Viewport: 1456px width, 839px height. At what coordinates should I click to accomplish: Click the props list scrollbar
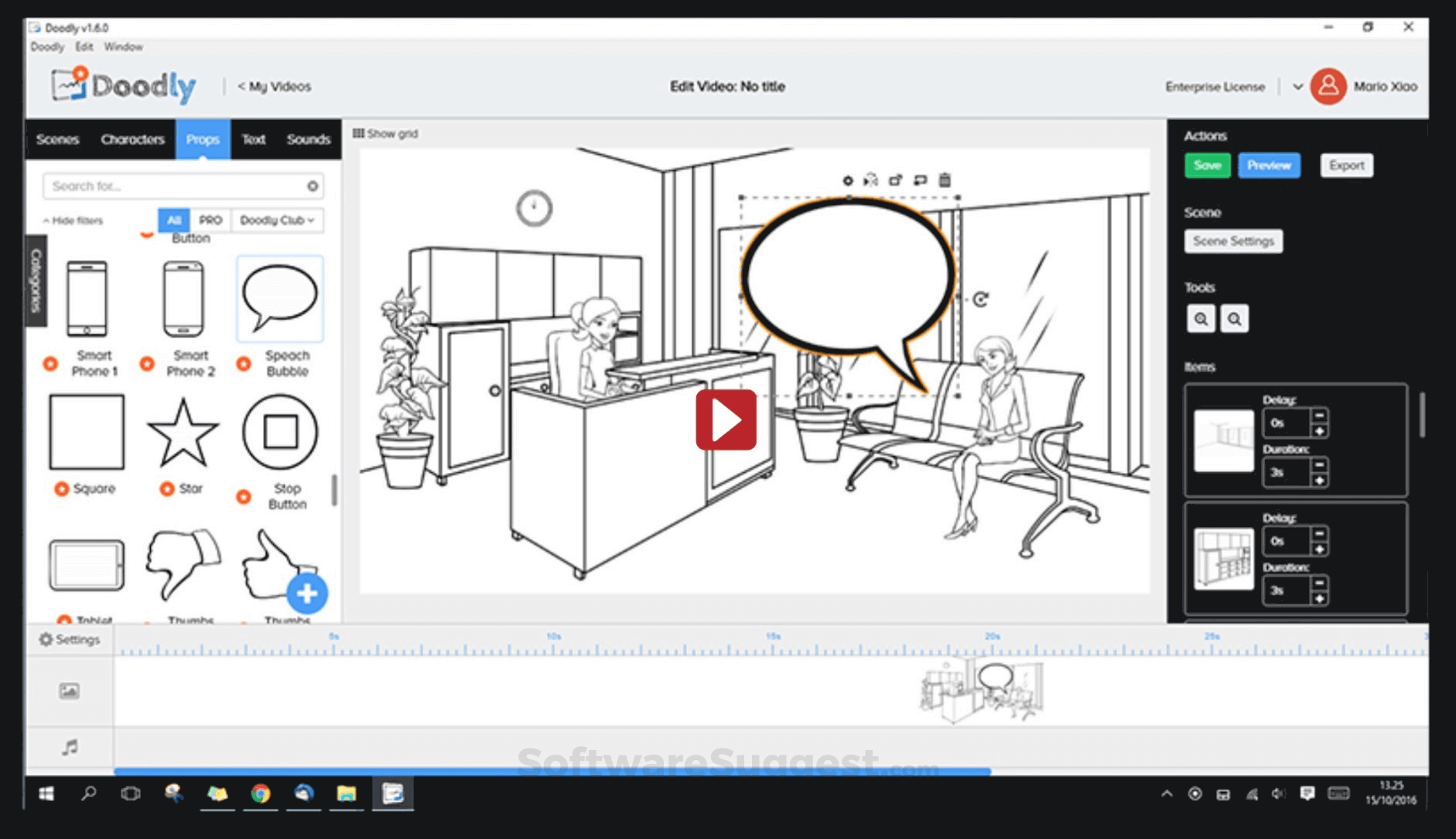coord(334,490)
